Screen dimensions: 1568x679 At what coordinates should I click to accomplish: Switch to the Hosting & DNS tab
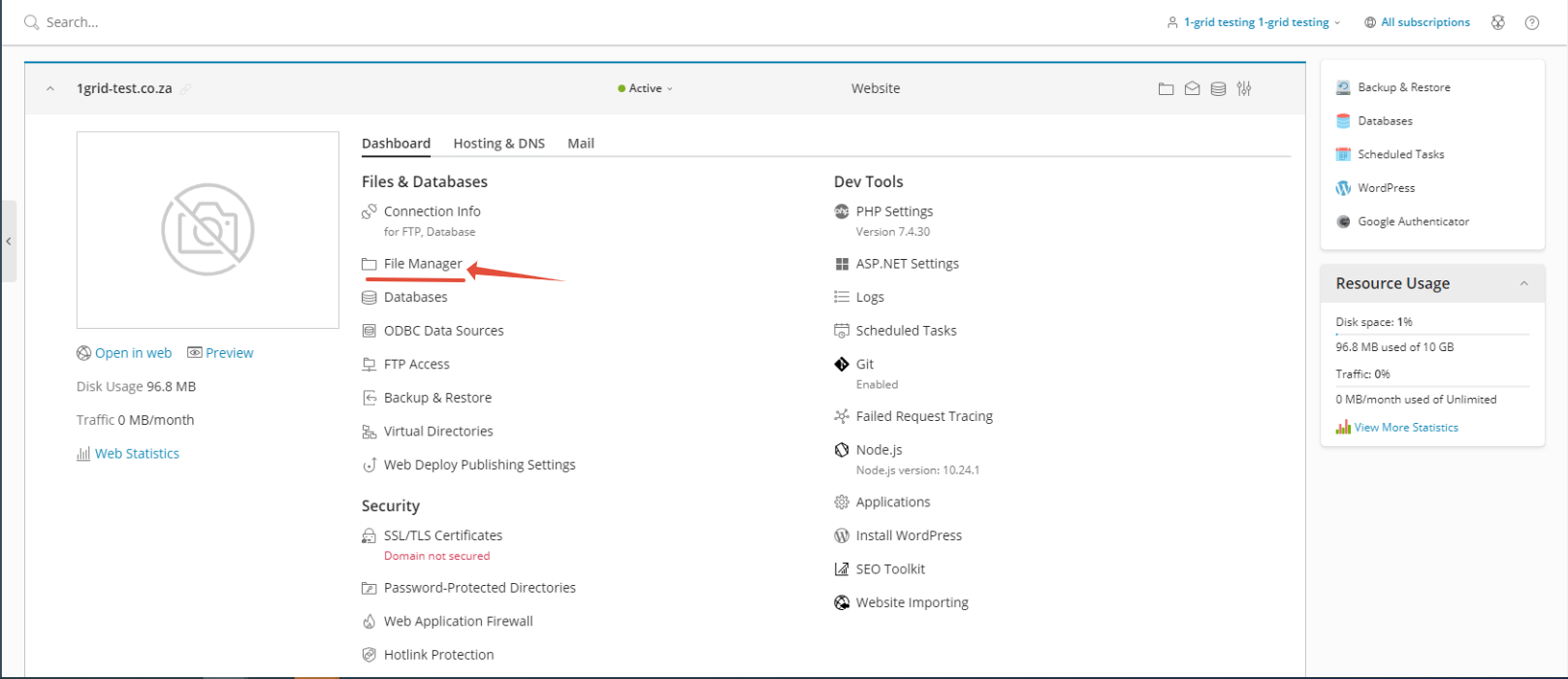tap(499, 144)
